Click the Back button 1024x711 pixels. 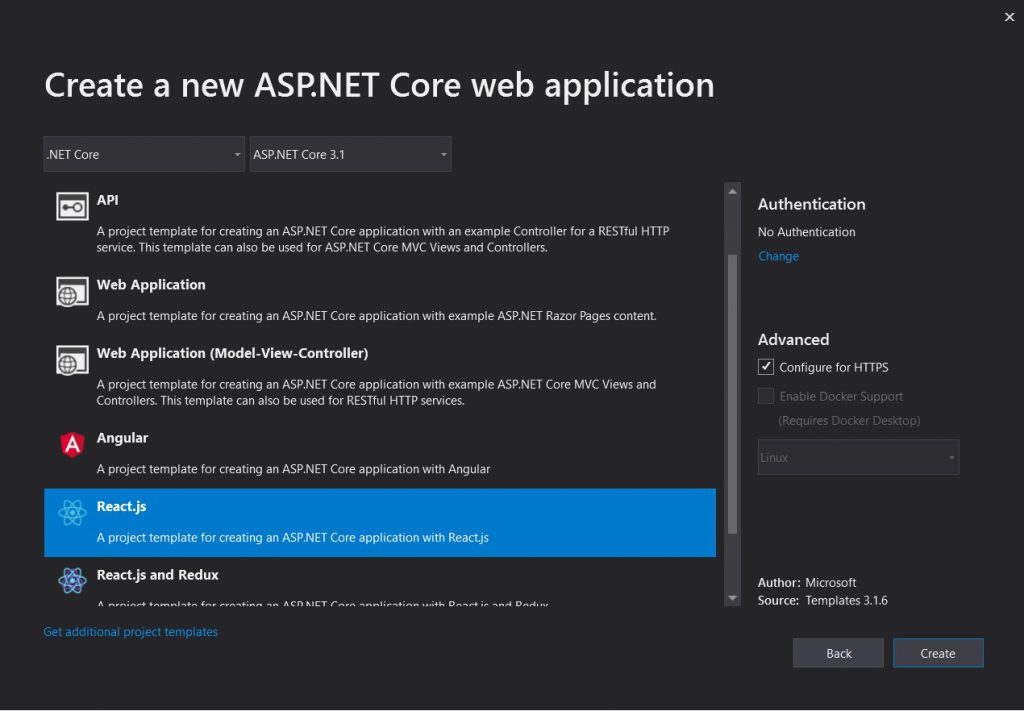pos(838,652)
